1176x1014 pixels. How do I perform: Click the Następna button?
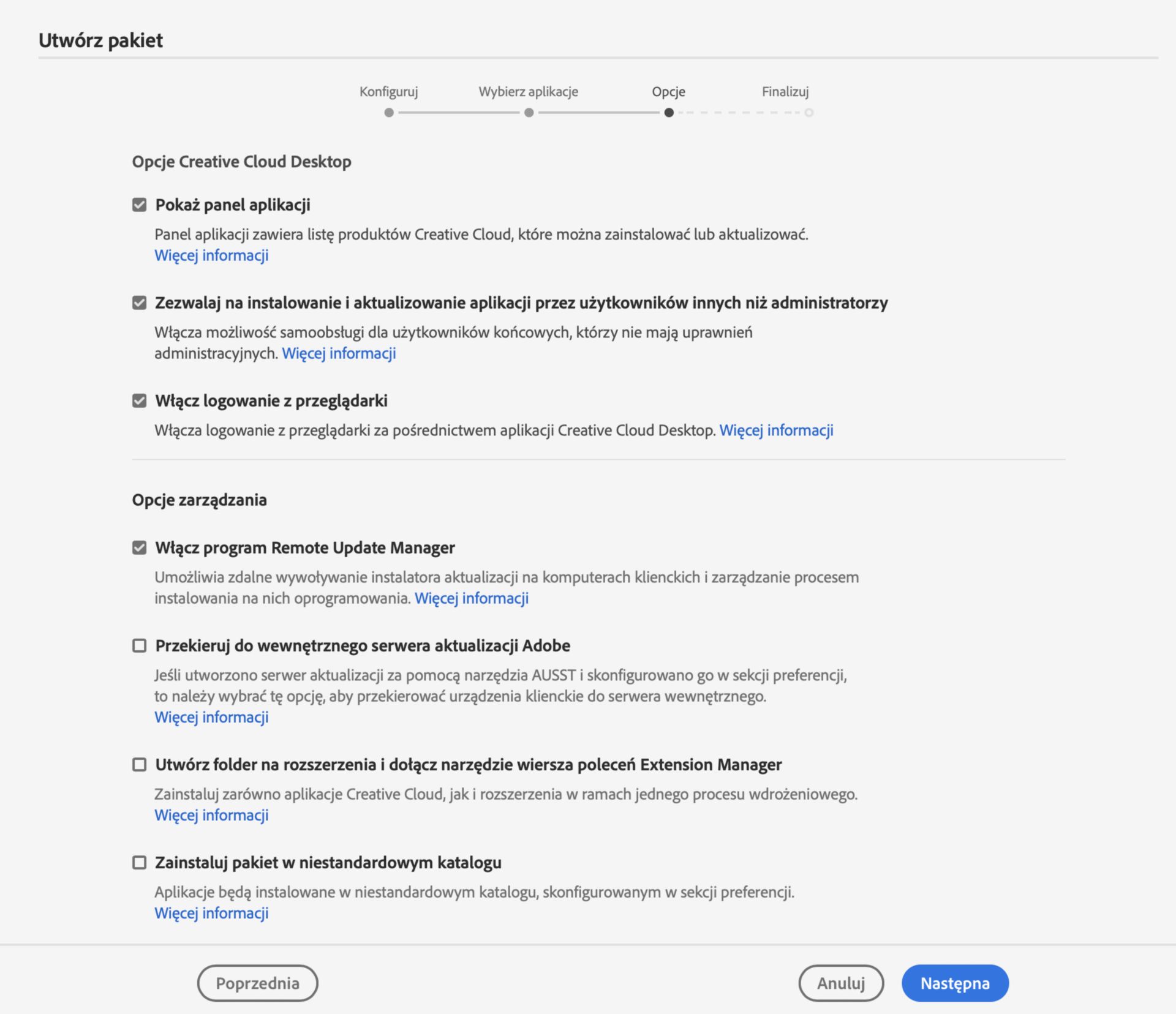point(954,983)
